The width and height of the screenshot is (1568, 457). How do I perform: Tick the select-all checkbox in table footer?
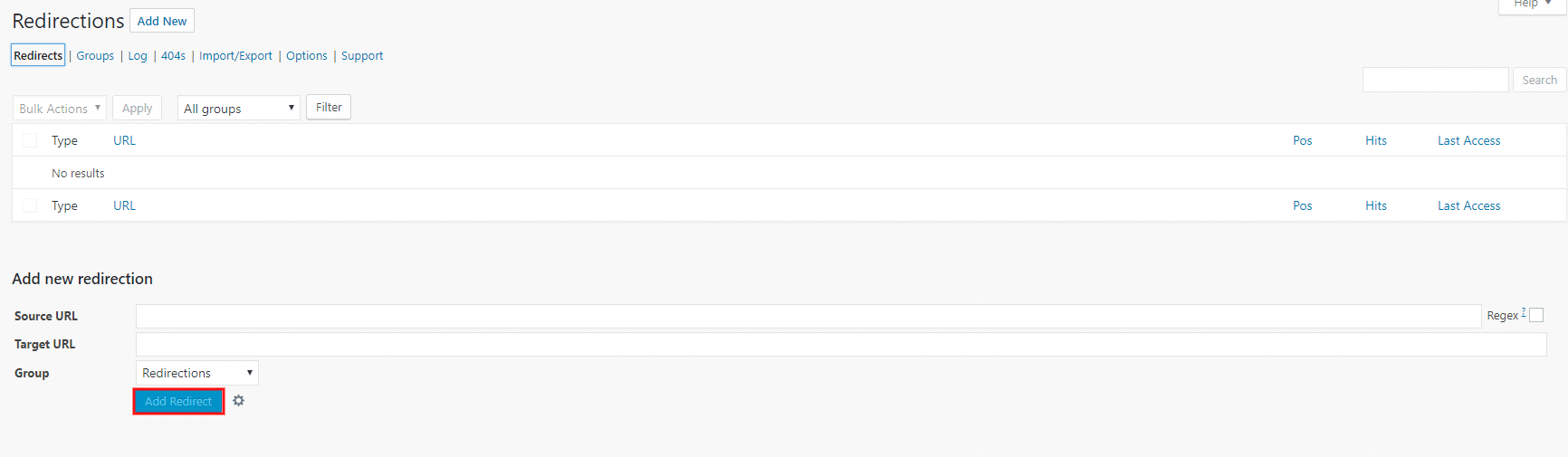click(30, 205)
